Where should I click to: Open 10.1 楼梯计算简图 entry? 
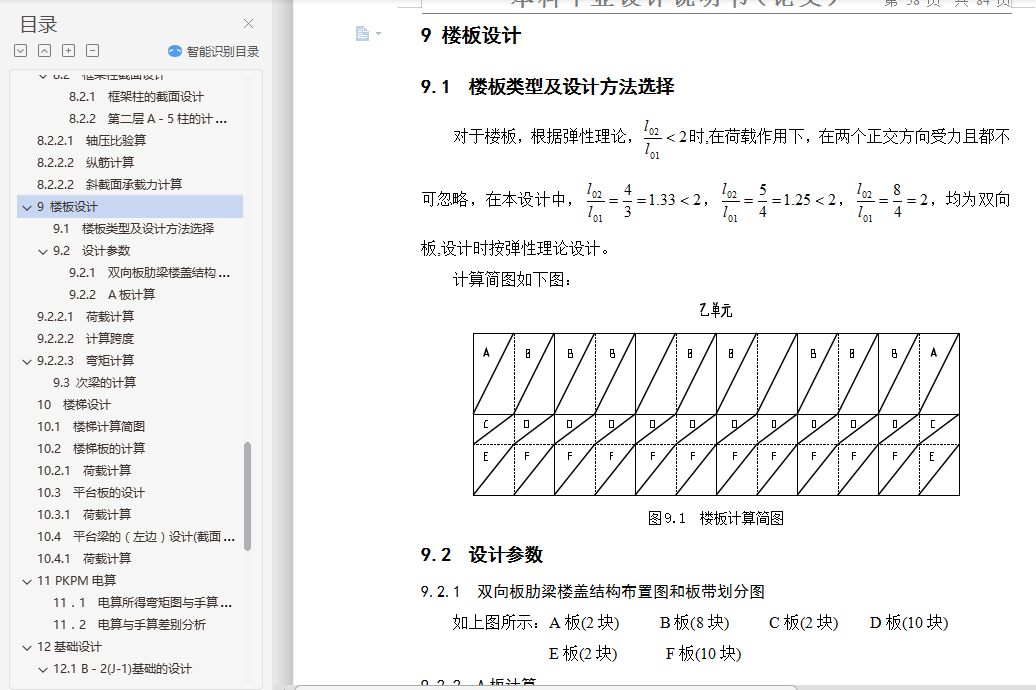[91, 426]
